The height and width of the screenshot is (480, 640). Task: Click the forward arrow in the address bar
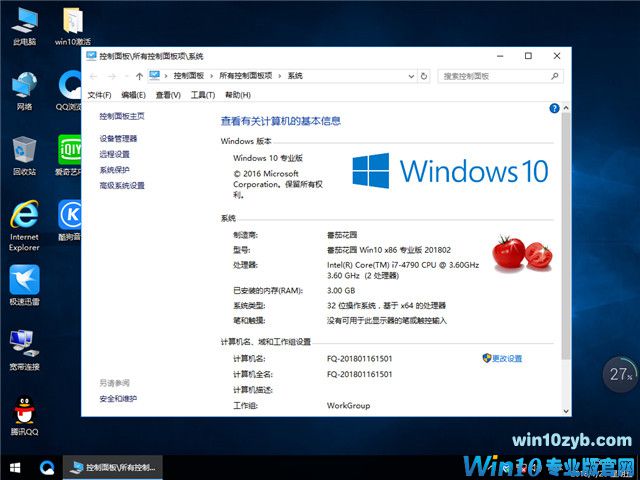tap(112, 76)
